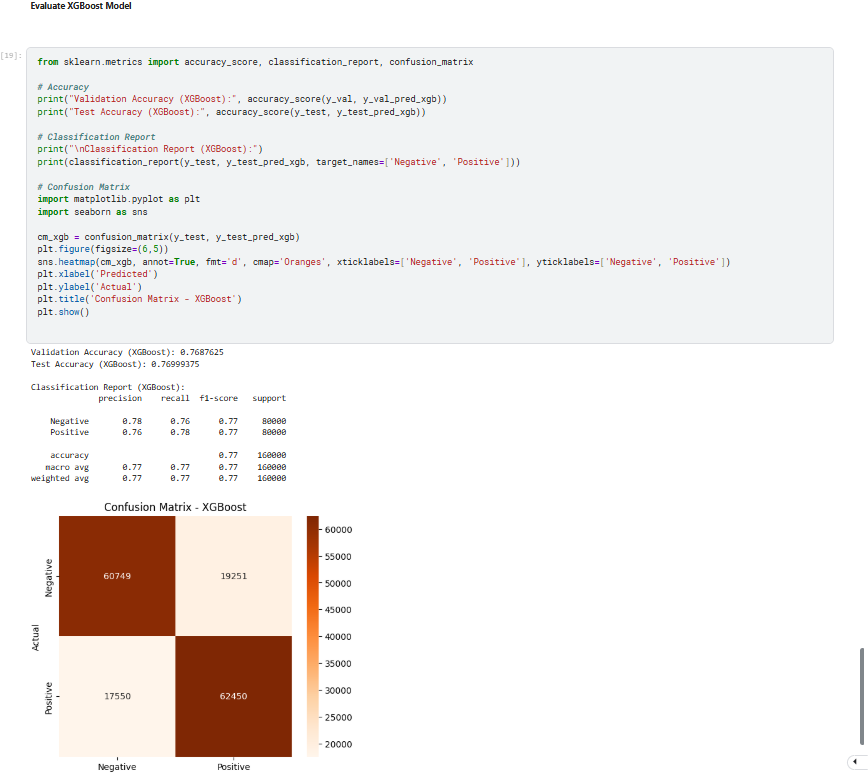Viewport: 868px width, 773px height.
Task: Click the rotated "Negative" y-axis tick label
Action: click(x=49, y=578)
